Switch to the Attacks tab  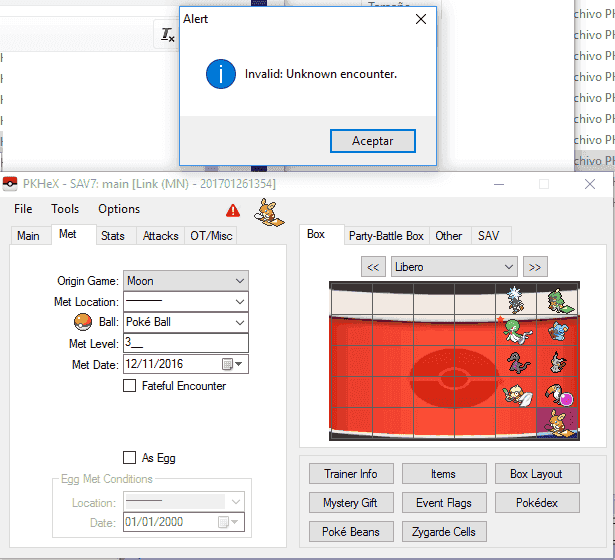pyautogui.click(x=160, y=236)
